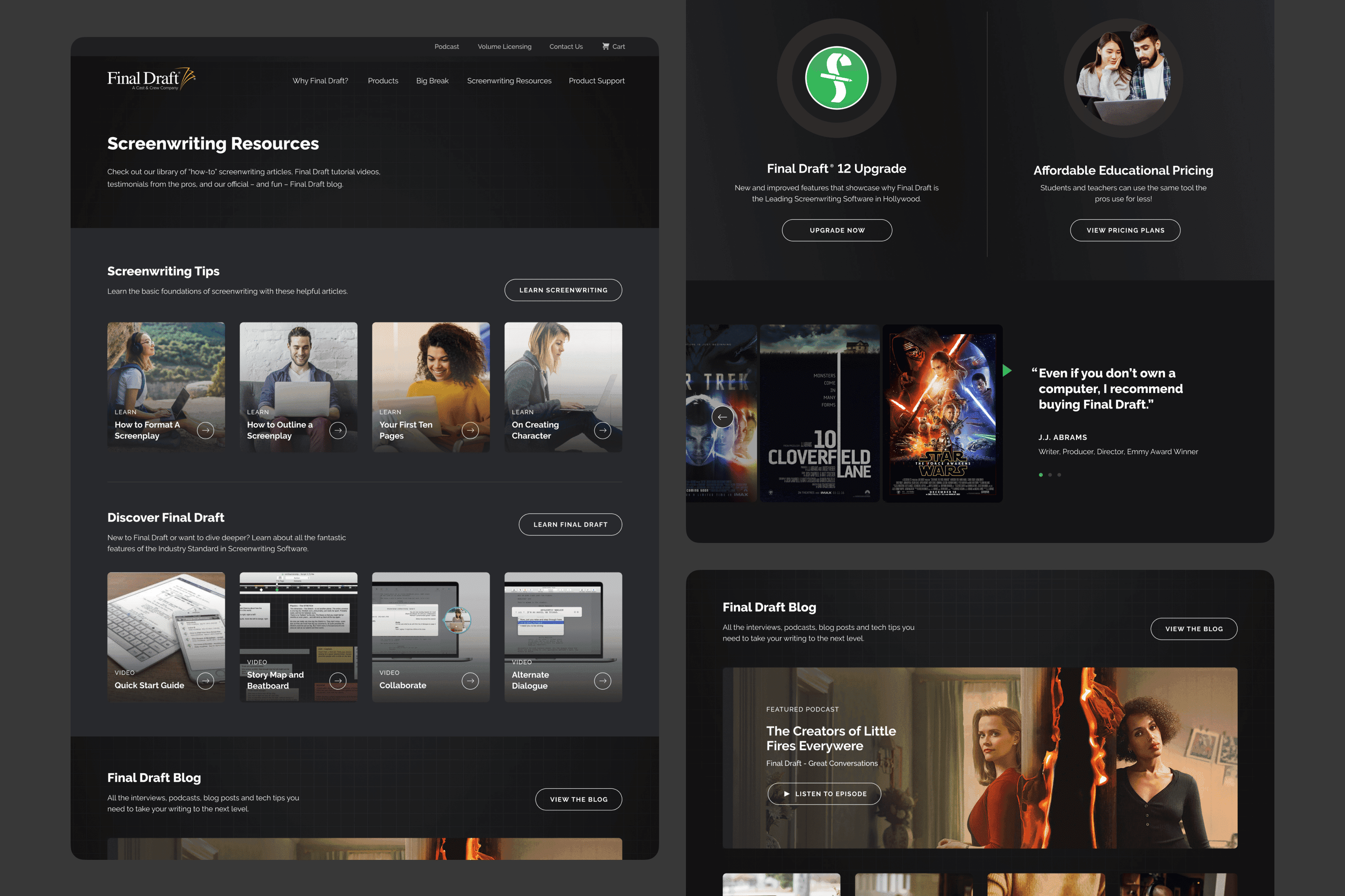This screenshot has height=896, width=1345.
Task: Click arrow on How to Outline a Screenplay card
Action: [x=338, y=430]
